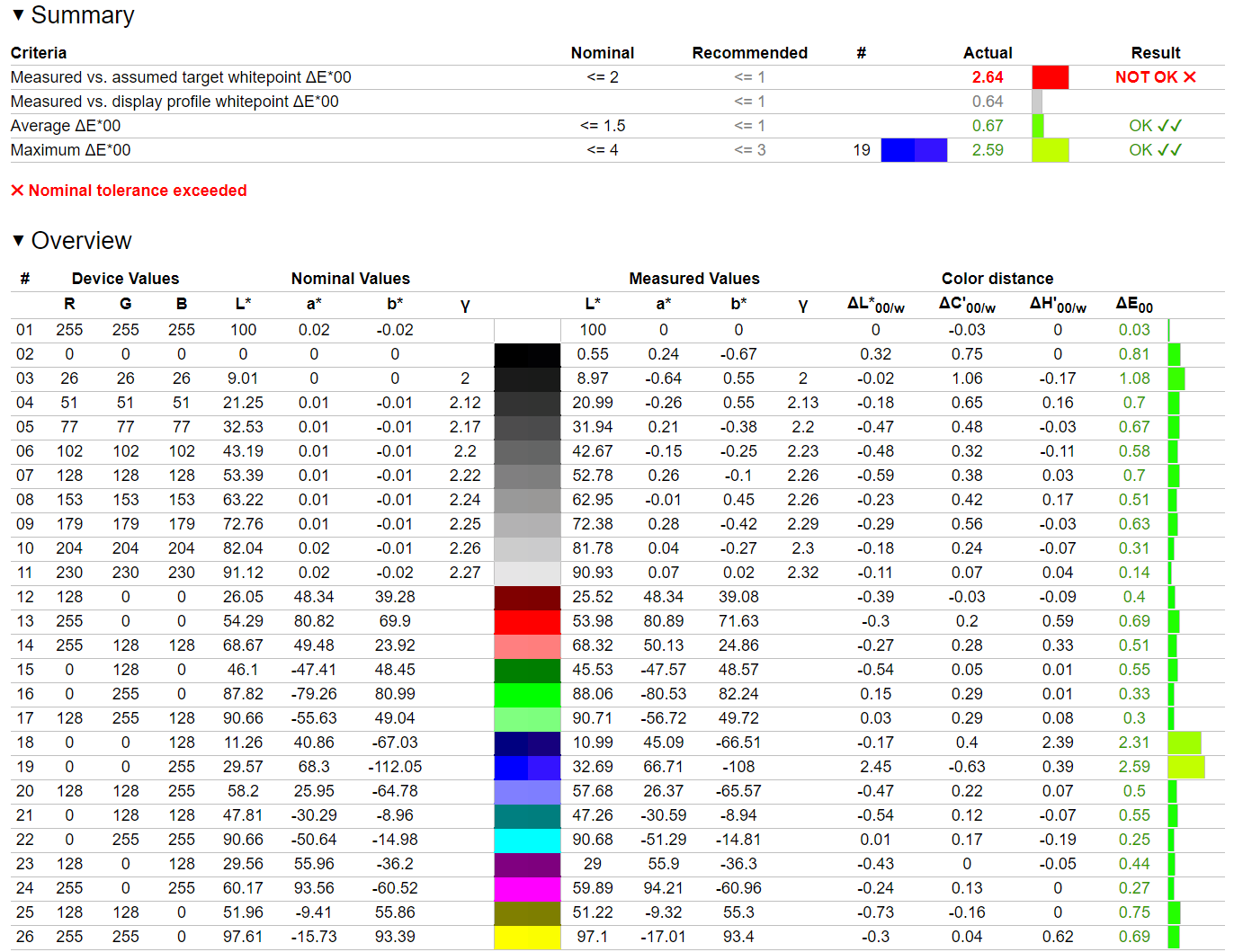Image resolution: width=1234 pixels, height=952 pixels.
Task: Click the green bar beside Average 0.67
Action: click(x=1038, y=126)
